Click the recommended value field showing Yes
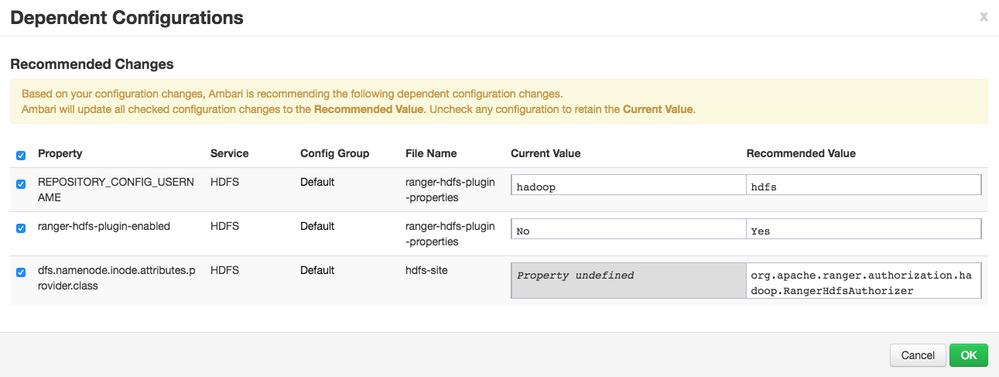Viewport: 999px width, 377px height. 863,229
